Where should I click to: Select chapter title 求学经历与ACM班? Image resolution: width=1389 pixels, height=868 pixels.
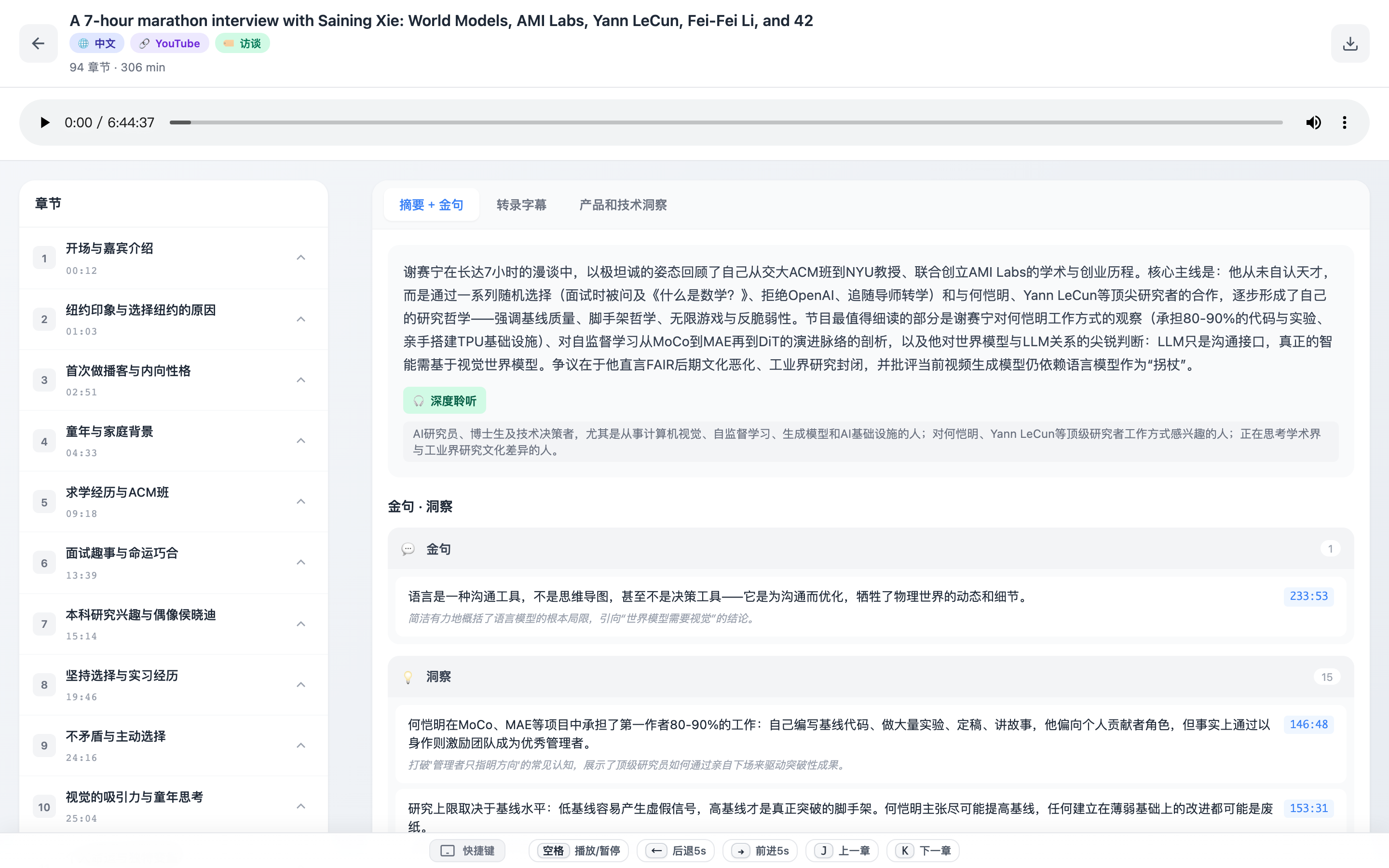click(117, 492)
